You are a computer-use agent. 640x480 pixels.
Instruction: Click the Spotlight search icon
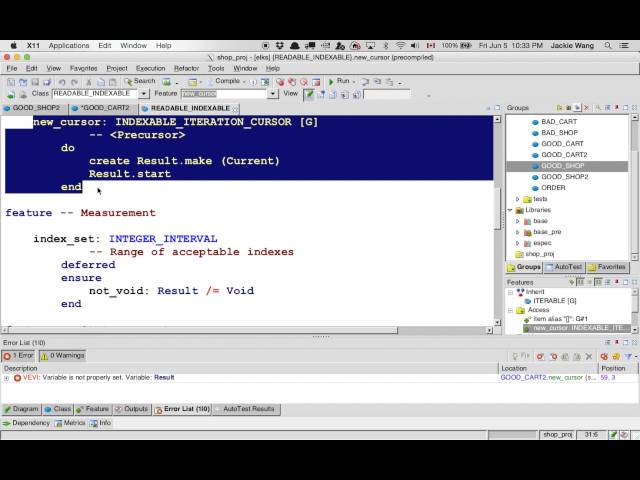tap(608, 46)
